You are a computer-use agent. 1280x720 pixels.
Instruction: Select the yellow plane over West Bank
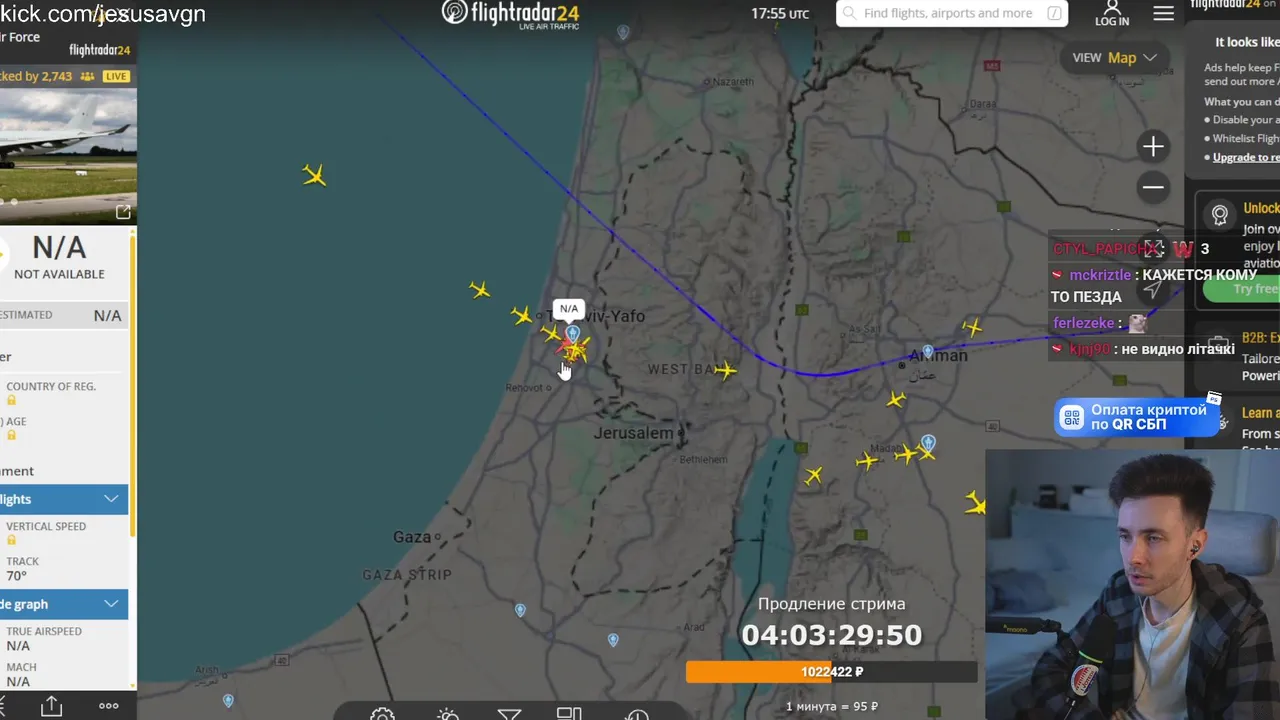[726, 371]
